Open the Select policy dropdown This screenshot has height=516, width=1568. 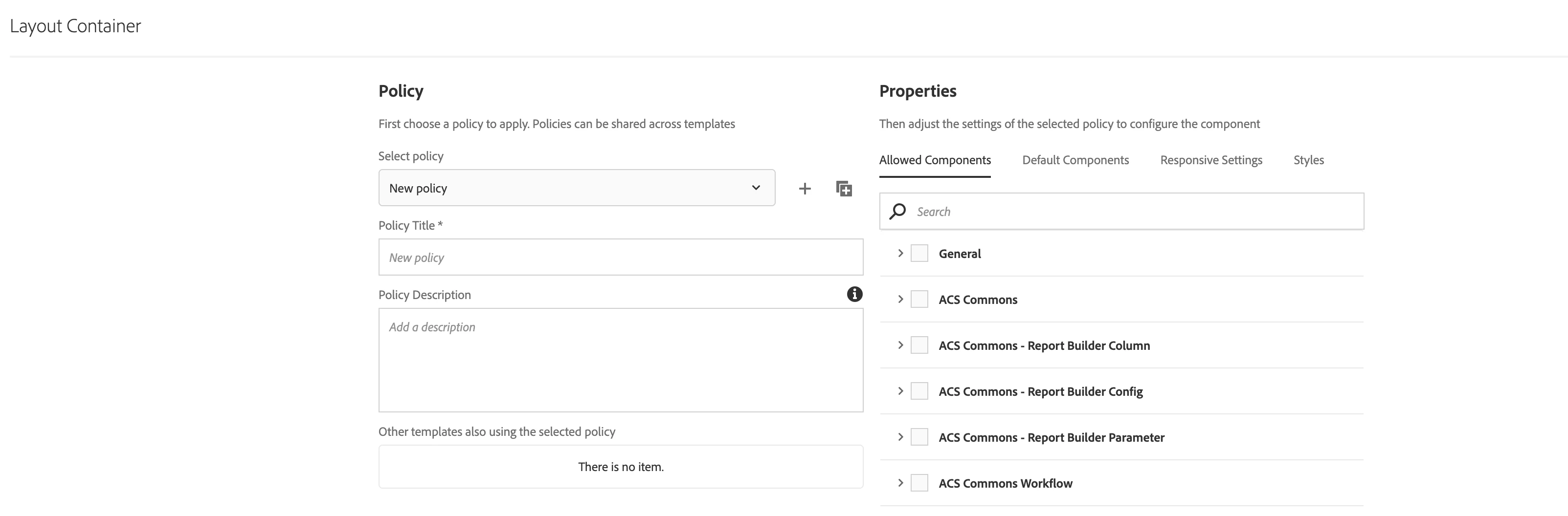pyautogui.click(x=577, y=188)
